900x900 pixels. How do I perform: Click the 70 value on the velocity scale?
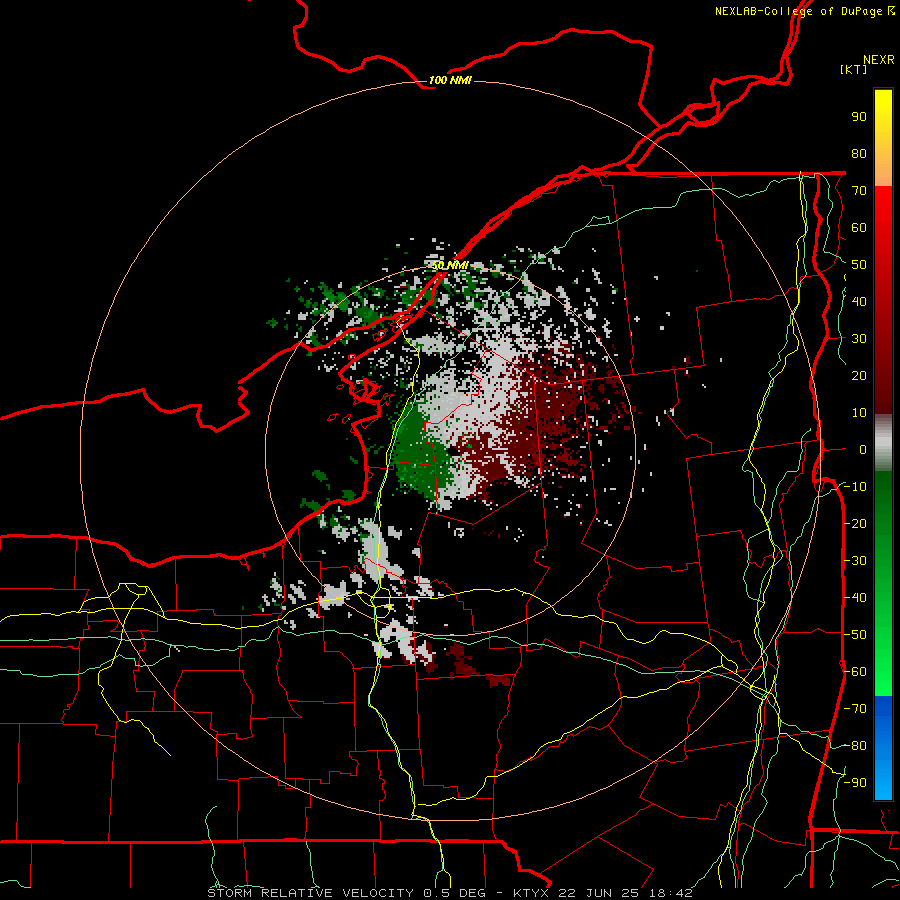tap(859, 191)
